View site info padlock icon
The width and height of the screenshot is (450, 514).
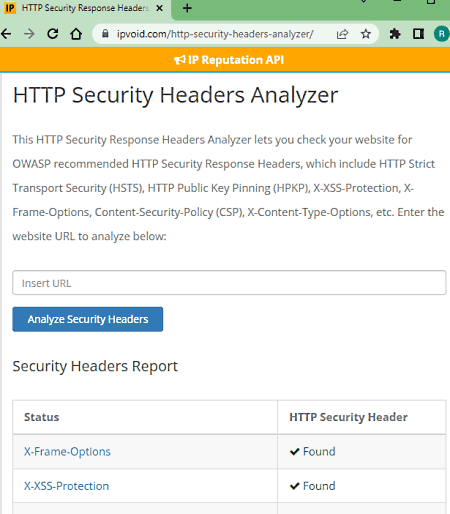105,34
